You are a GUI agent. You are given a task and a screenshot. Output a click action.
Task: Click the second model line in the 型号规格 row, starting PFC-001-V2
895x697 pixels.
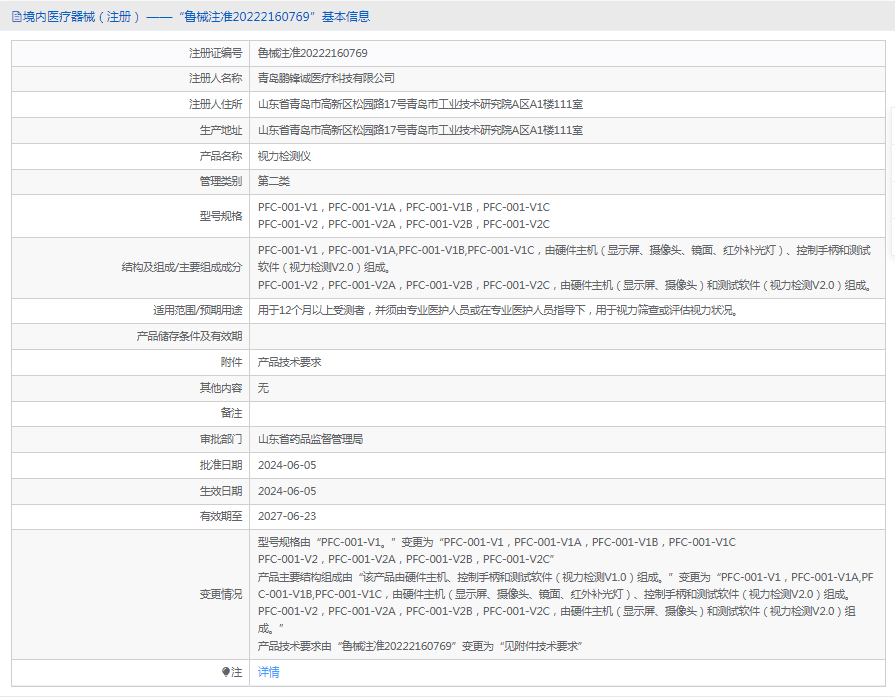[x=404, y=224]
